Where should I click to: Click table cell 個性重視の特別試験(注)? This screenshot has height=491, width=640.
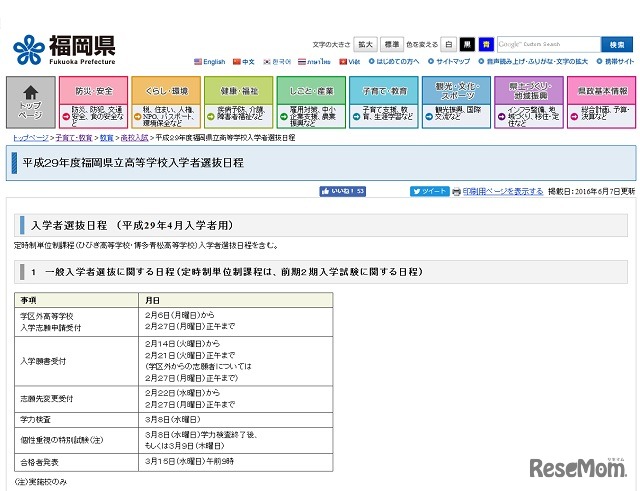(76, 440)
